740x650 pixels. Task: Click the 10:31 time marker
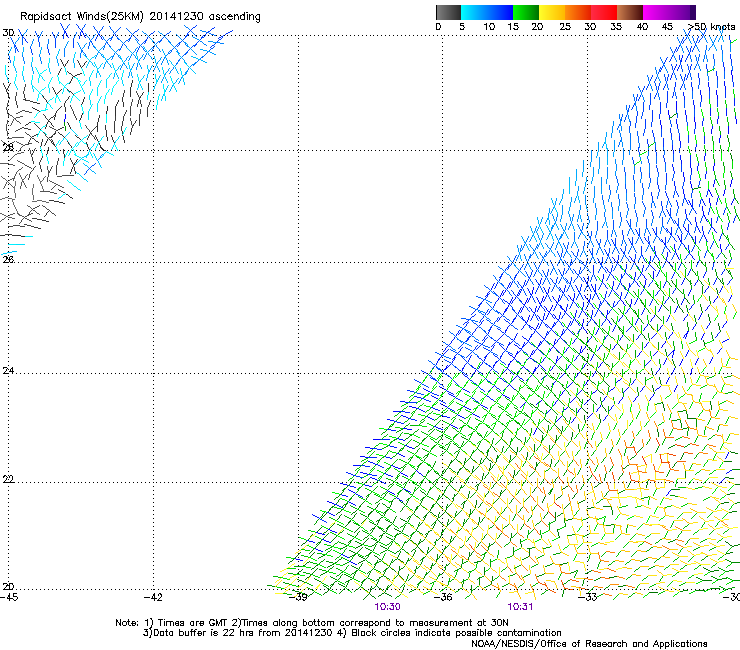520,607
